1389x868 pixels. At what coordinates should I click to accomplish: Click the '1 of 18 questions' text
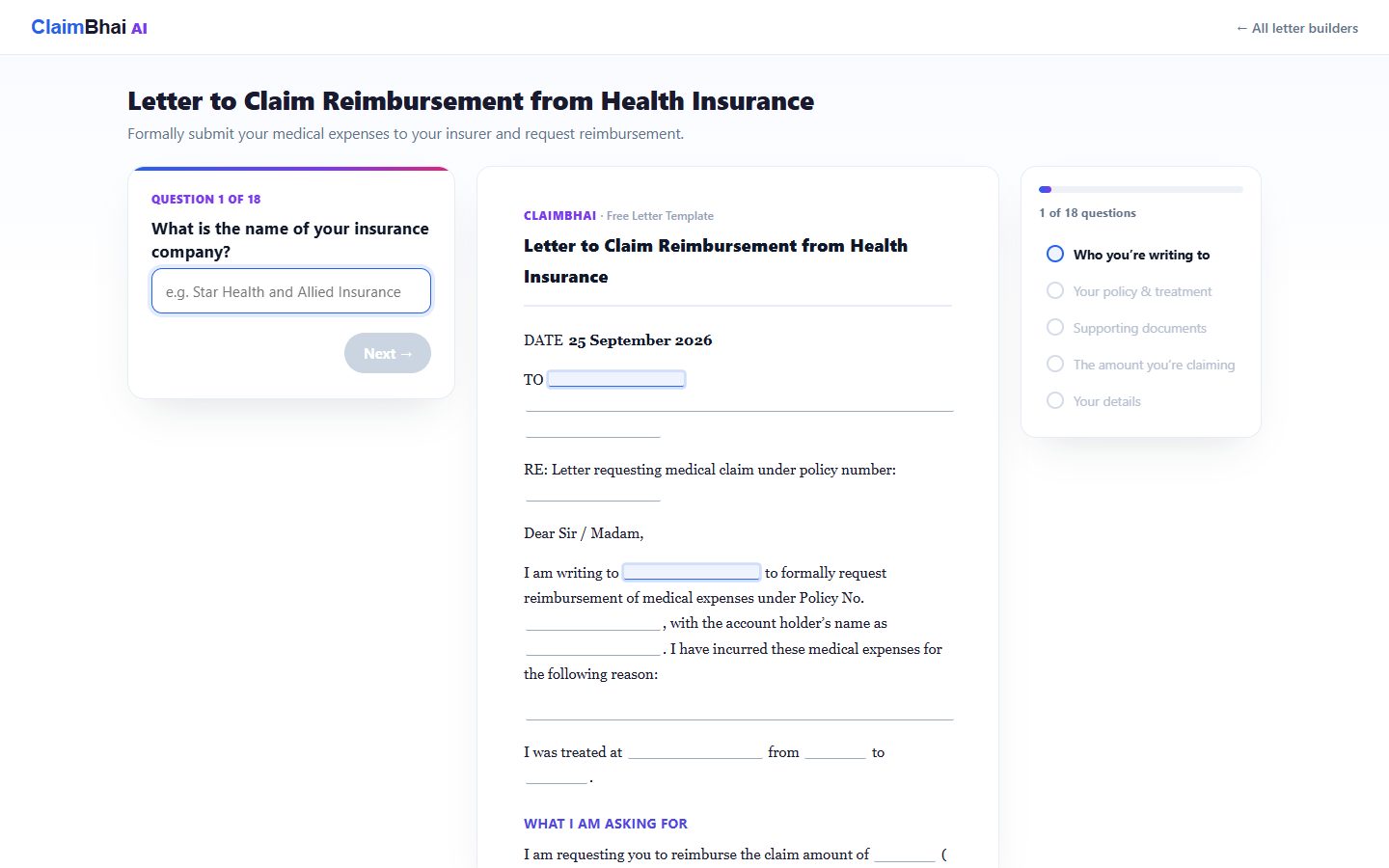tap(1087, 213)
